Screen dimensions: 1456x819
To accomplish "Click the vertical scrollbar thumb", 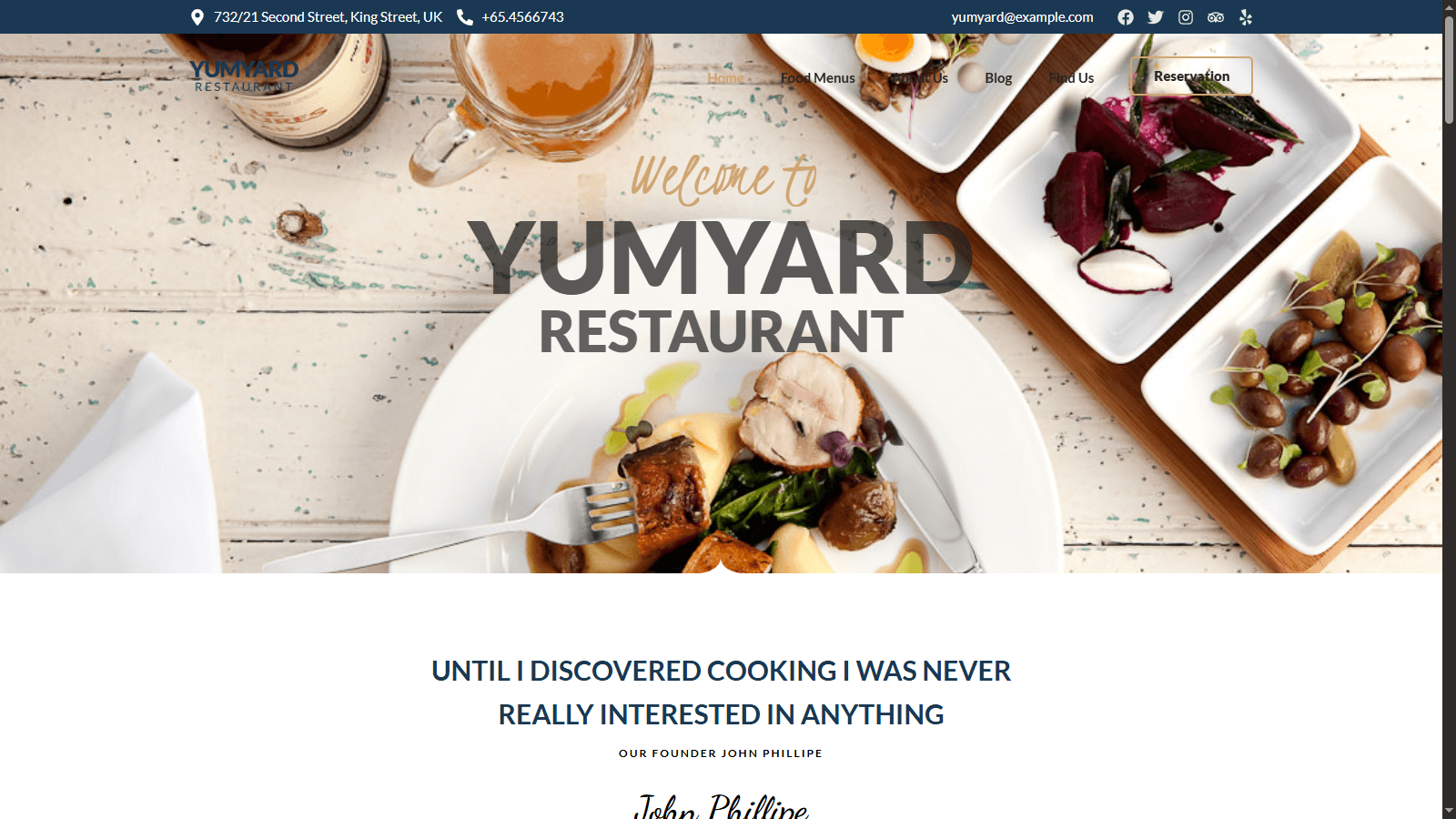I will coord(1449,69).
